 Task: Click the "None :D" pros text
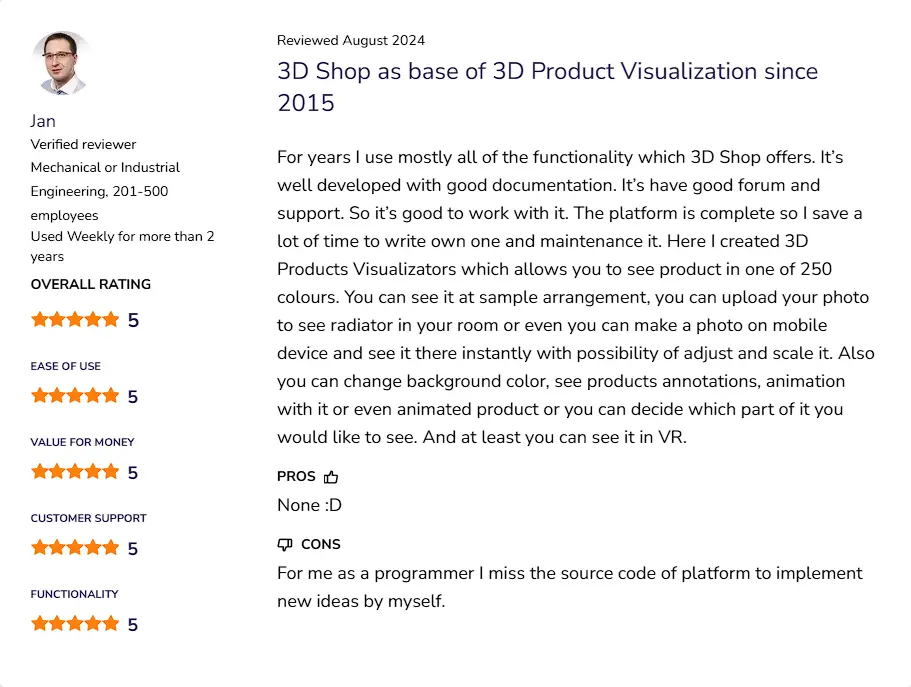click(x=310, y=505)
